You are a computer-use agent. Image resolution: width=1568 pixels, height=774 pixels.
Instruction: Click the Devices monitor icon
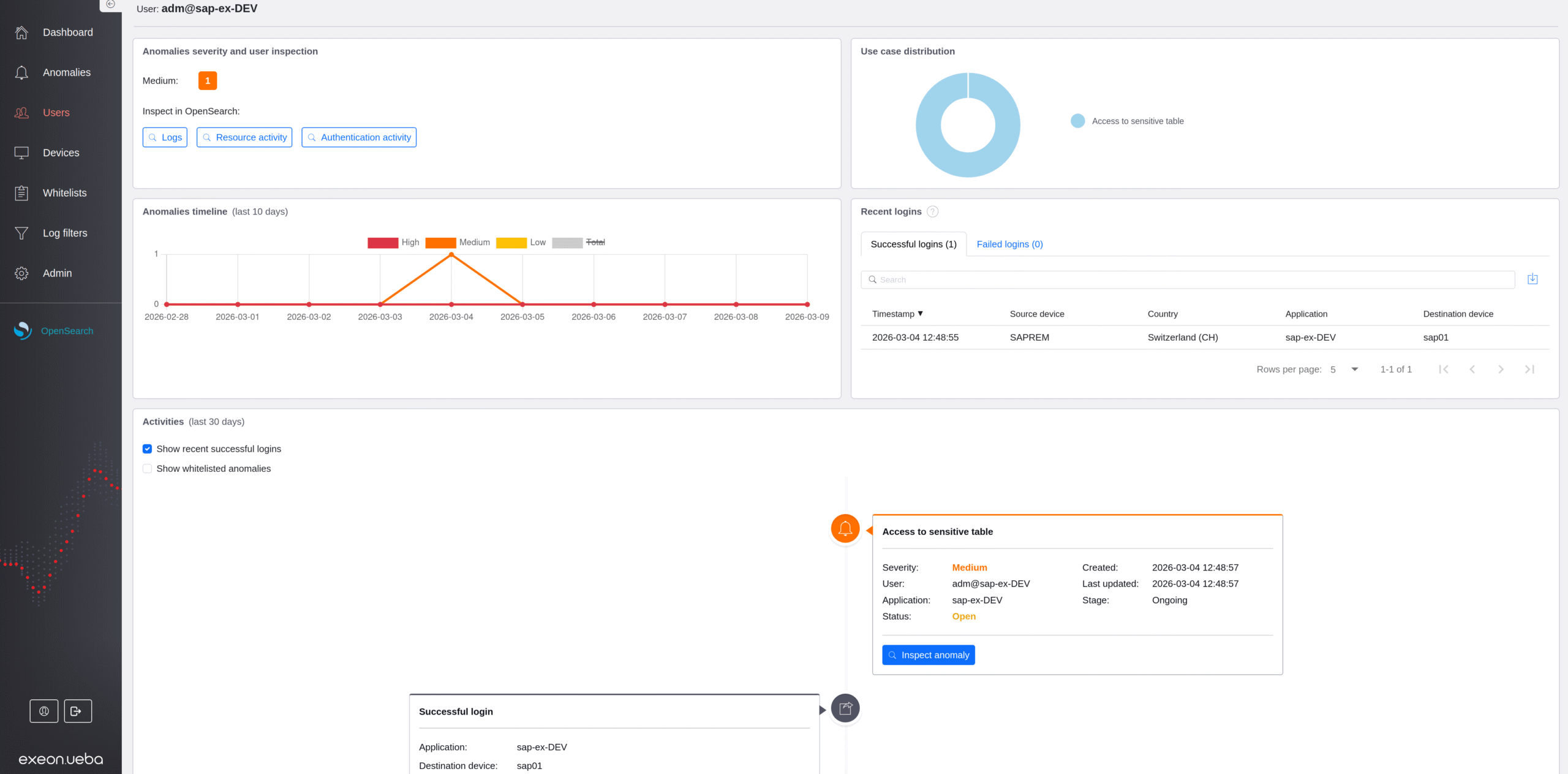[x=21, y=153]
